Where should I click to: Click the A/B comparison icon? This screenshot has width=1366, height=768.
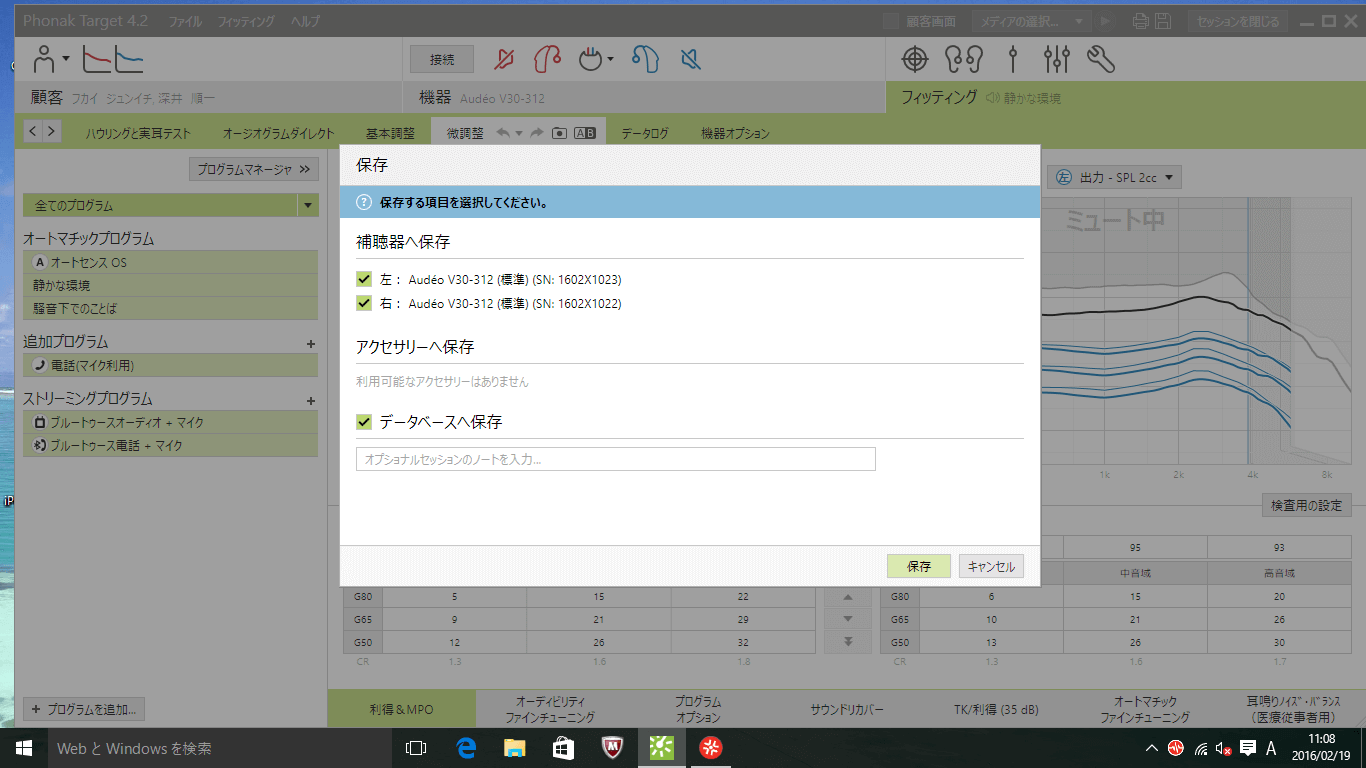pyautogui.click(x=585, y=133)
